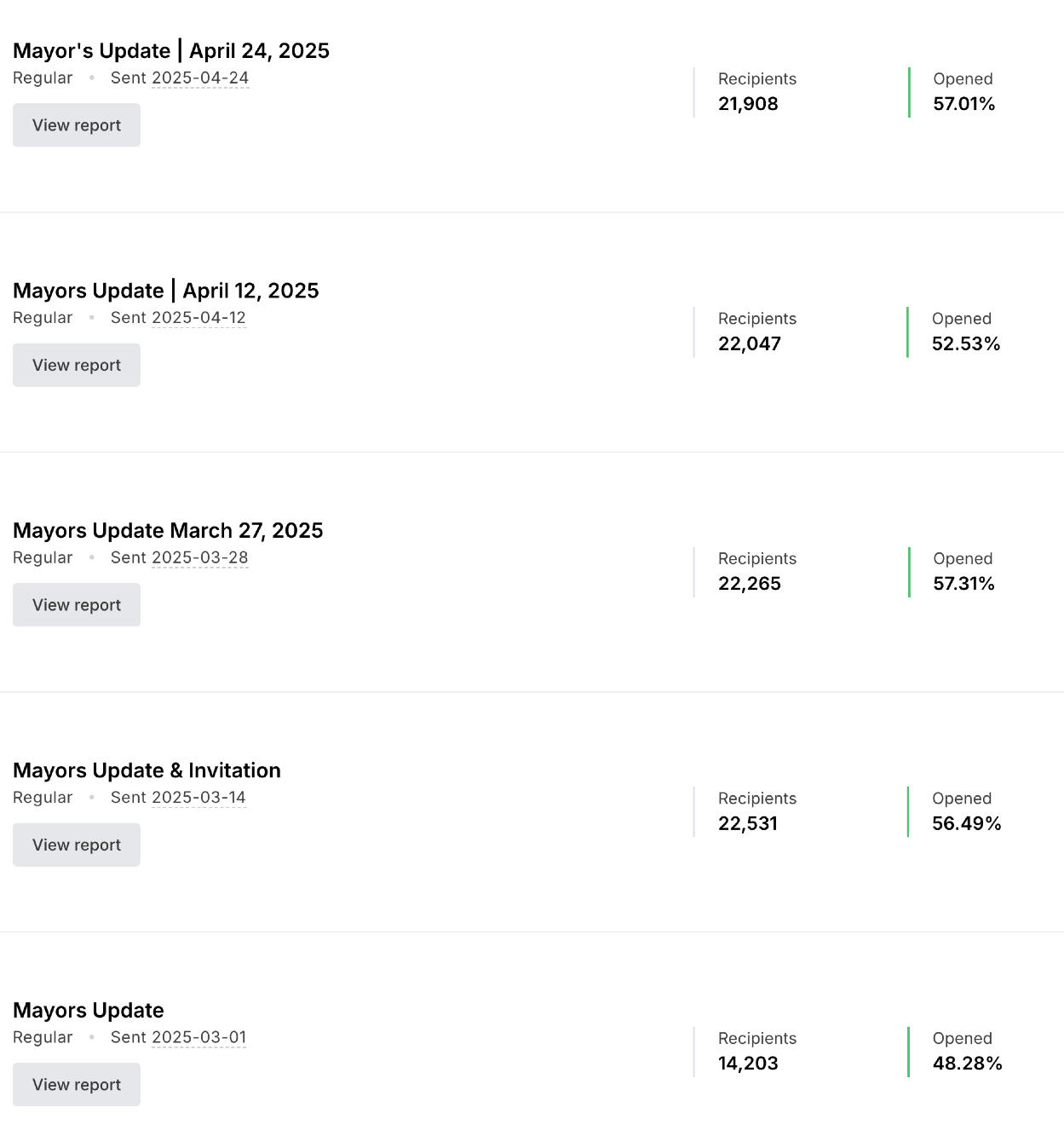View report for Mayors Update April 12, 2025
Screen dimensions: 1064x1142
point(77,365)
